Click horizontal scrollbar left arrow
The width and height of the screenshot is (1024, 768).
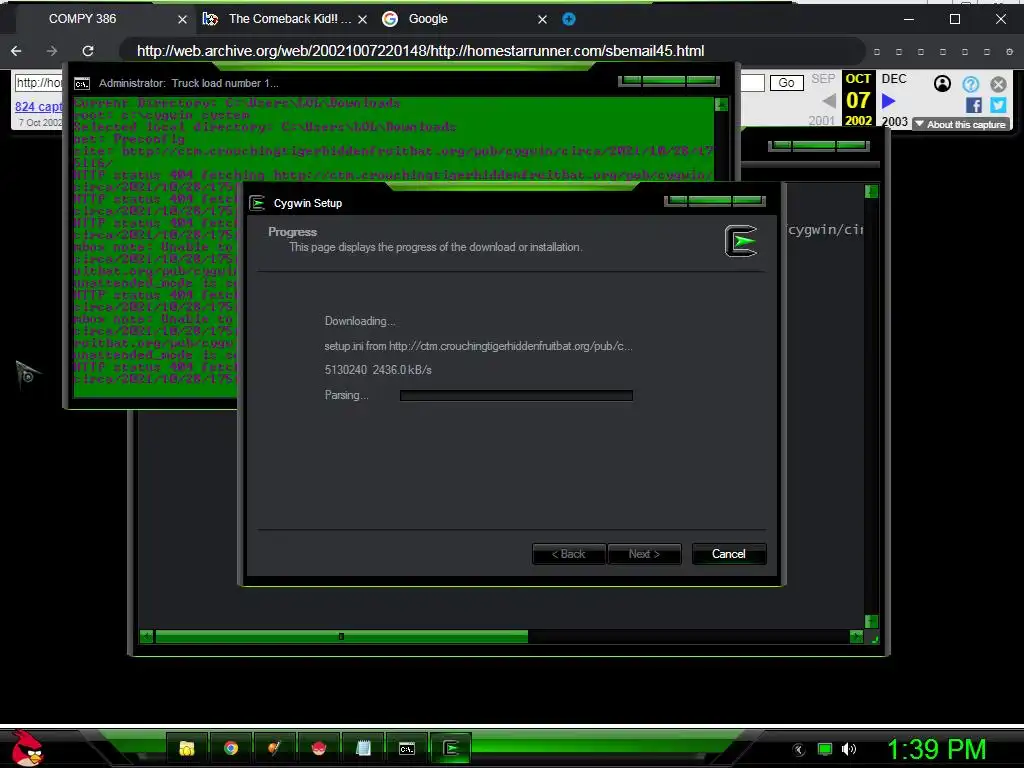pos(147,636)
